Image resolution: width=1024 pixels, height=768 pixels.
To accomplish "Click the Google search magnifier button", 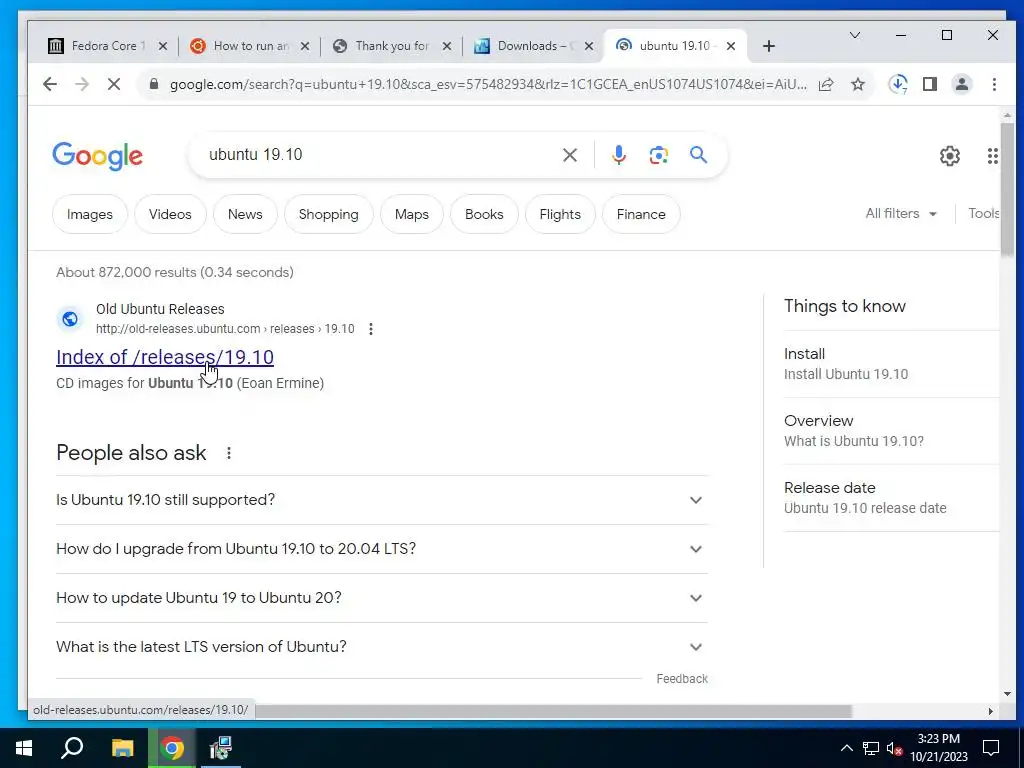I will point(698,155).
